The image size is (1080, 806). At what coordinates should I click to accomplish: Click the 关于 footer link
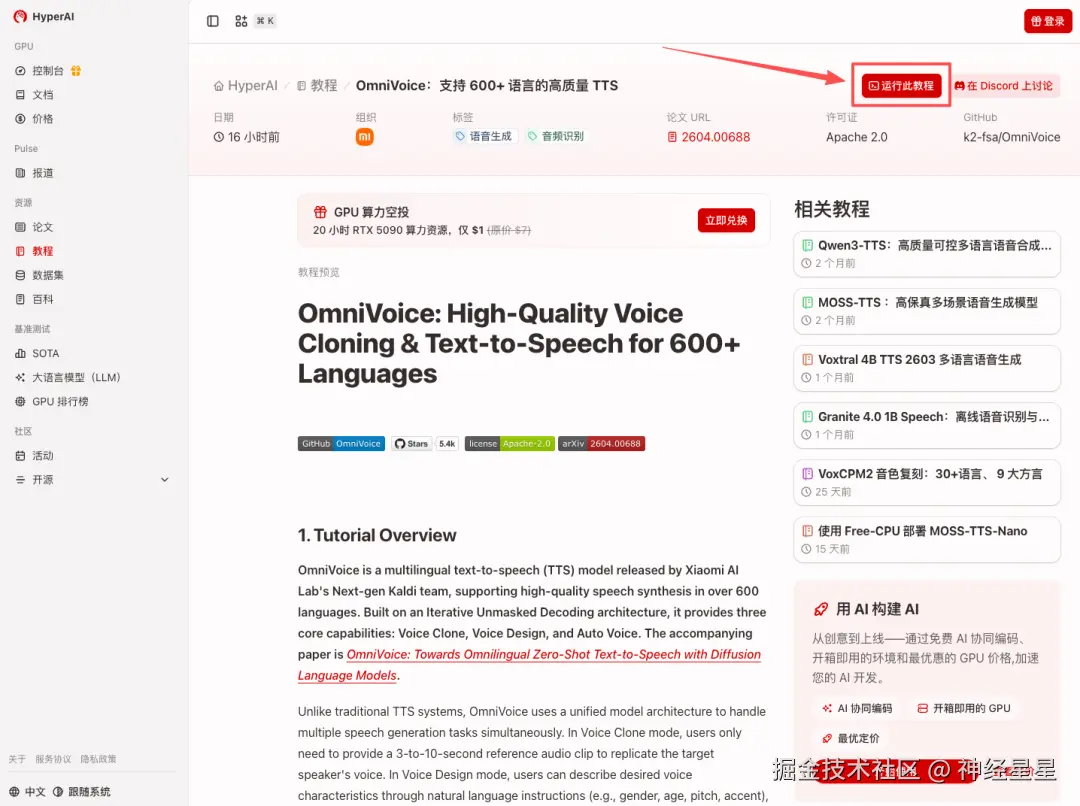[x=17, y=759]
